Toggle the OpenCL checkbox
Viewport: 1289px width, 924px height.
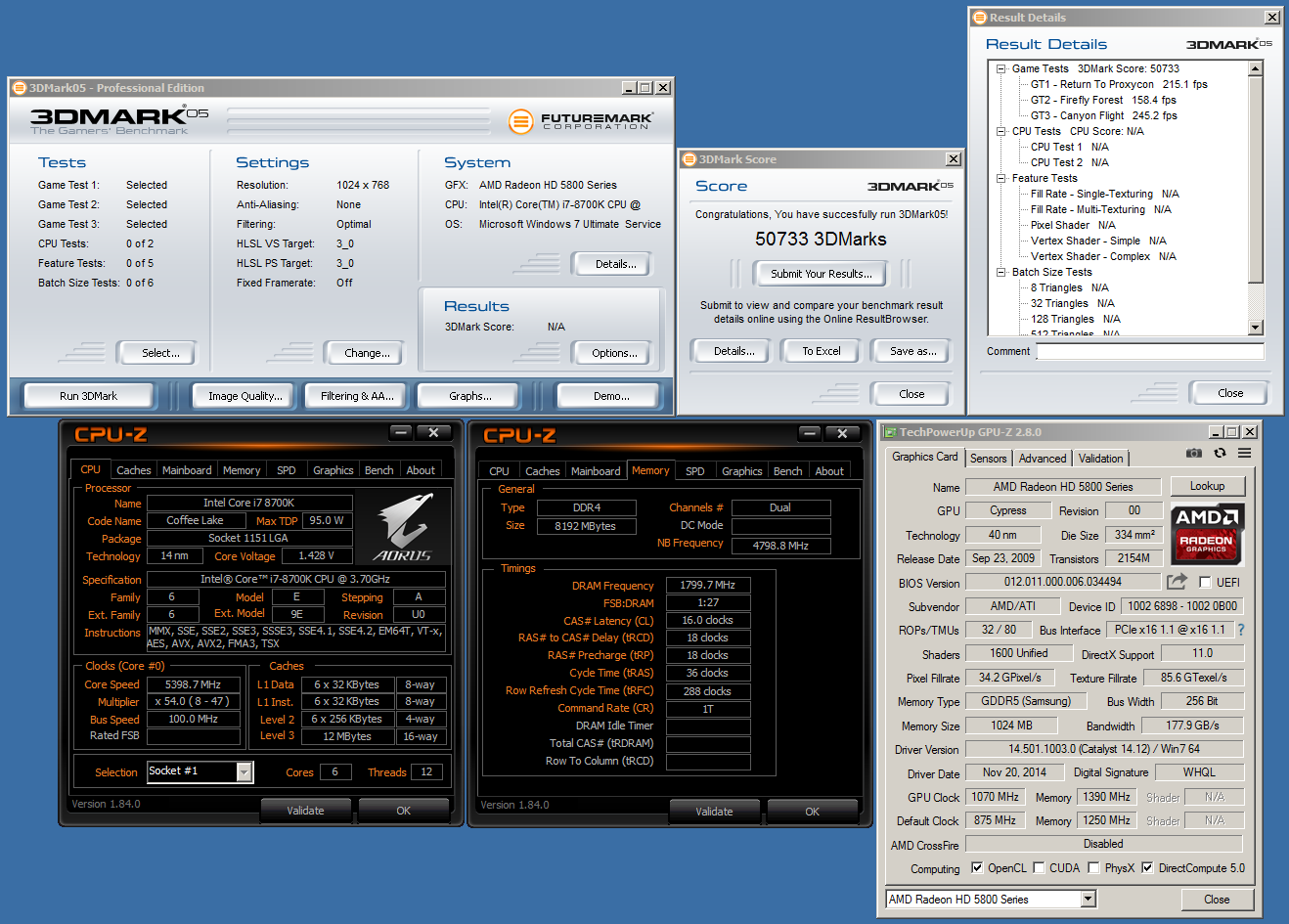[x=977, y=868]
